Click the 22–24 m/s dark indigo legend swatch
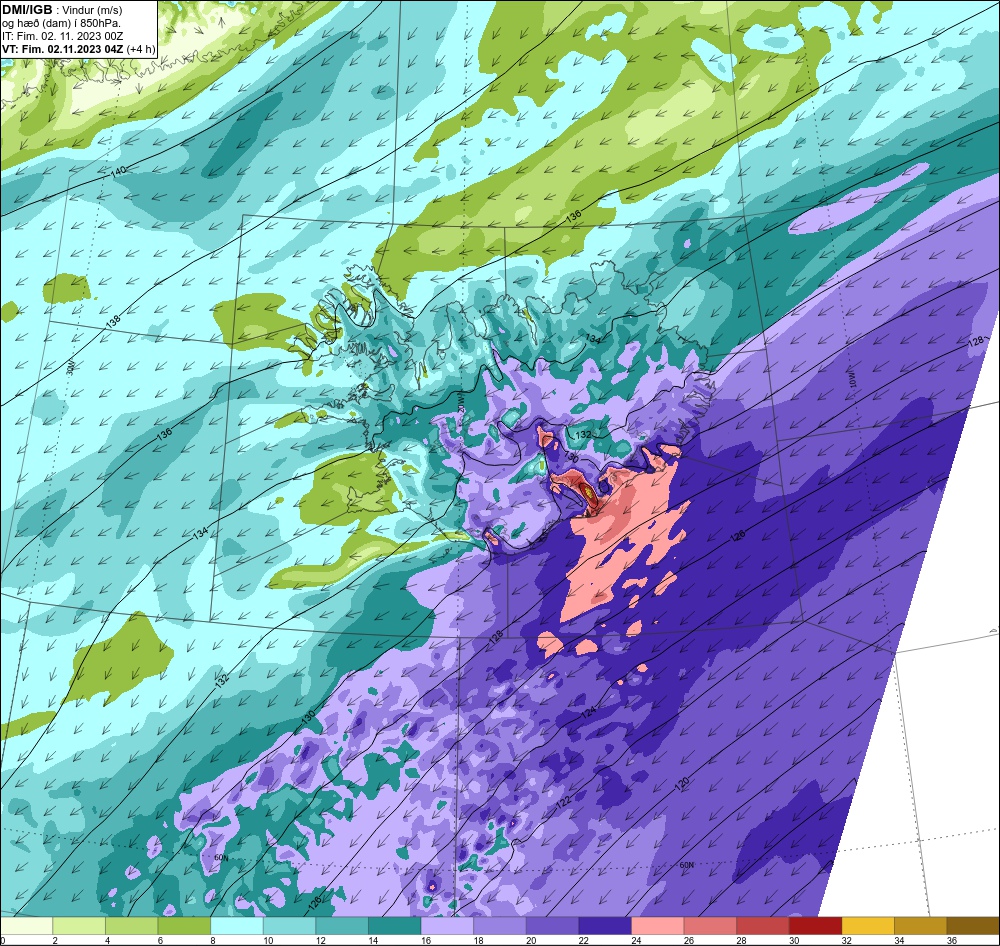 (605, 926)
